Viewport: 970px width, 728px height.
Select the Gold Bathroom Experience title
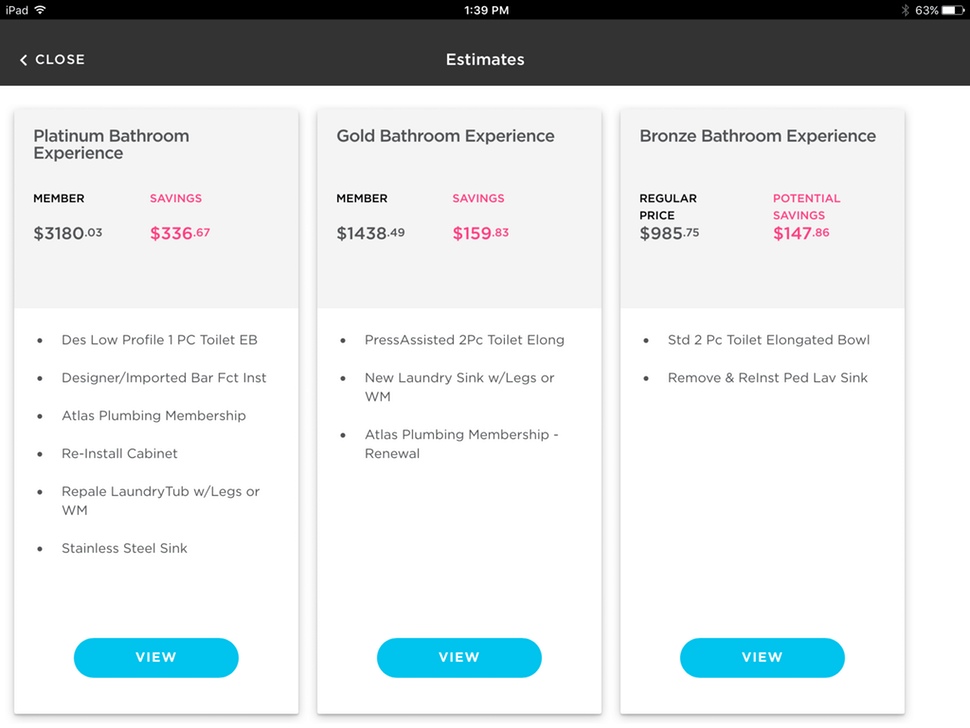pos(445,136)
